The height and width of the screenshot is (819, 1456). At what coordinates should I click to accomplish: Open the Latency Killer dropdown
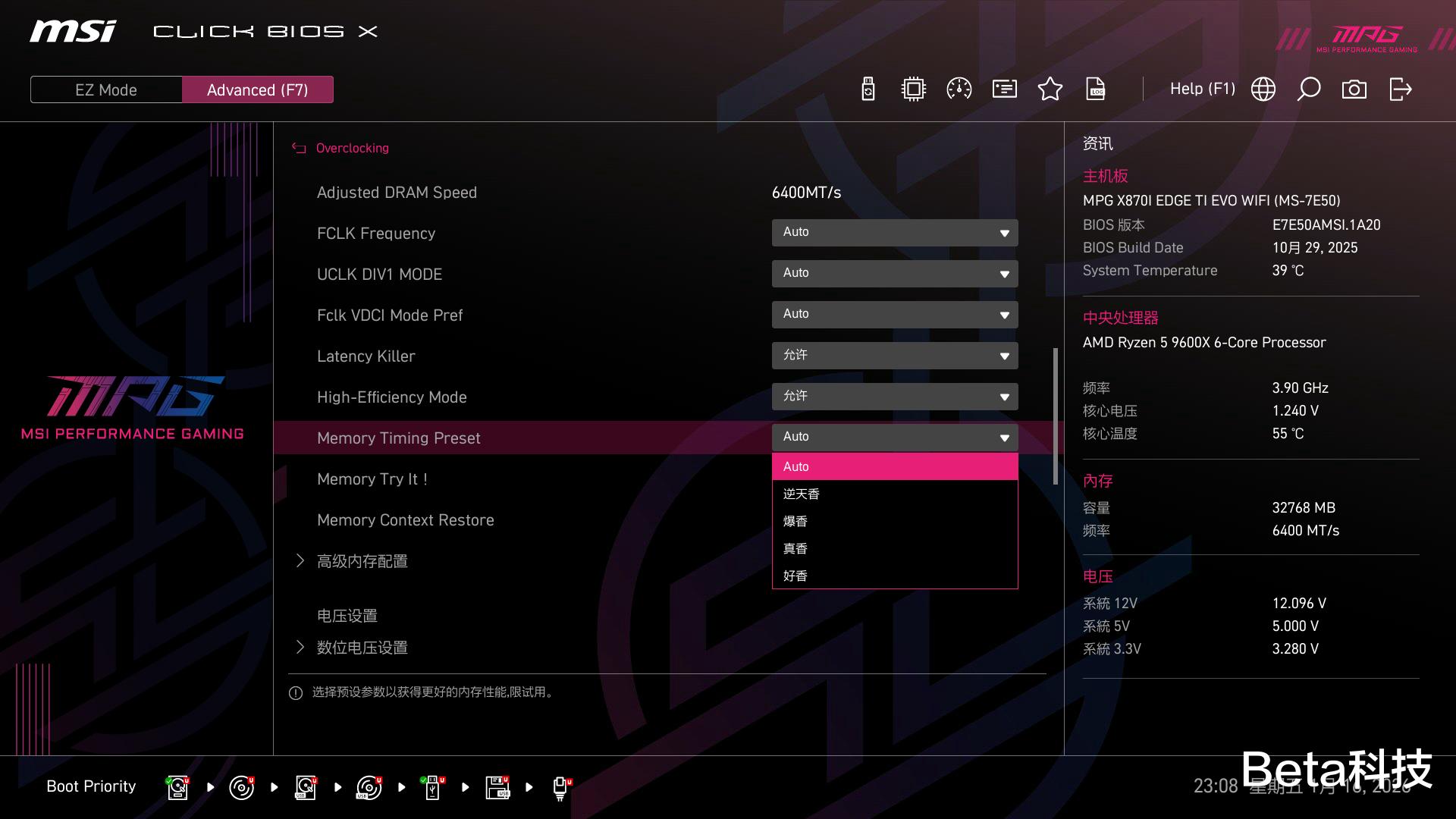pos(895,356)
